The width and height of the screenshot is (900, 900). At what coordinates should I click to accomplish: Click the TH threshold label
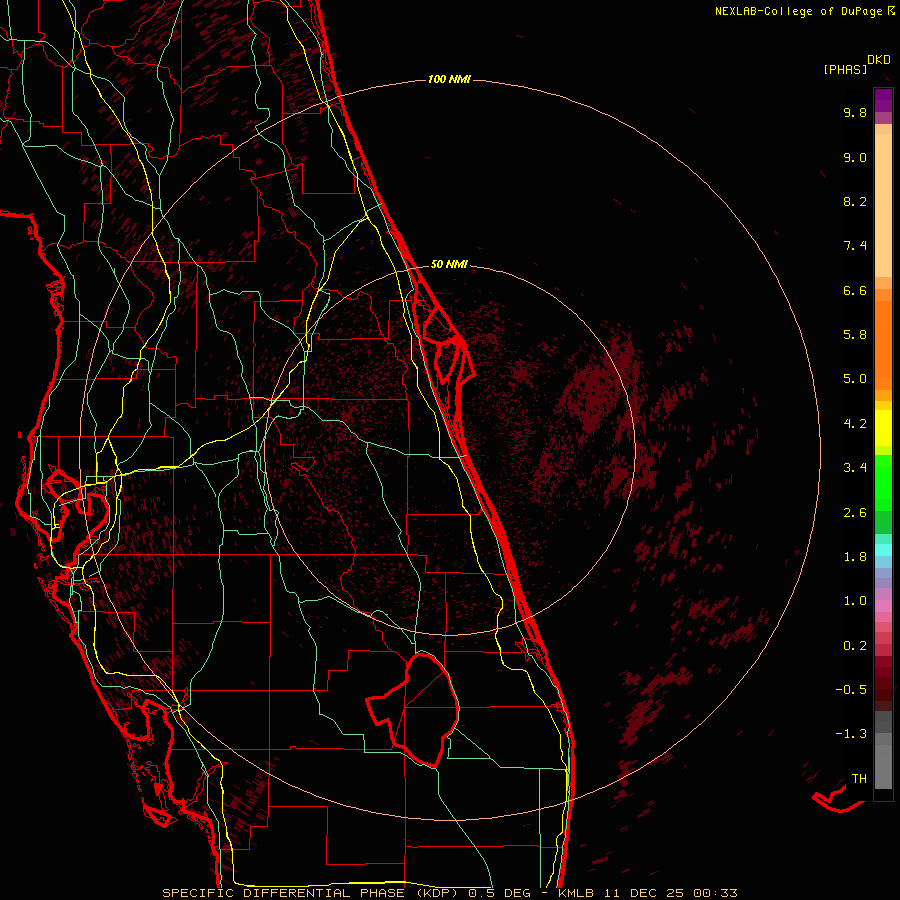(x=859, y=779)
